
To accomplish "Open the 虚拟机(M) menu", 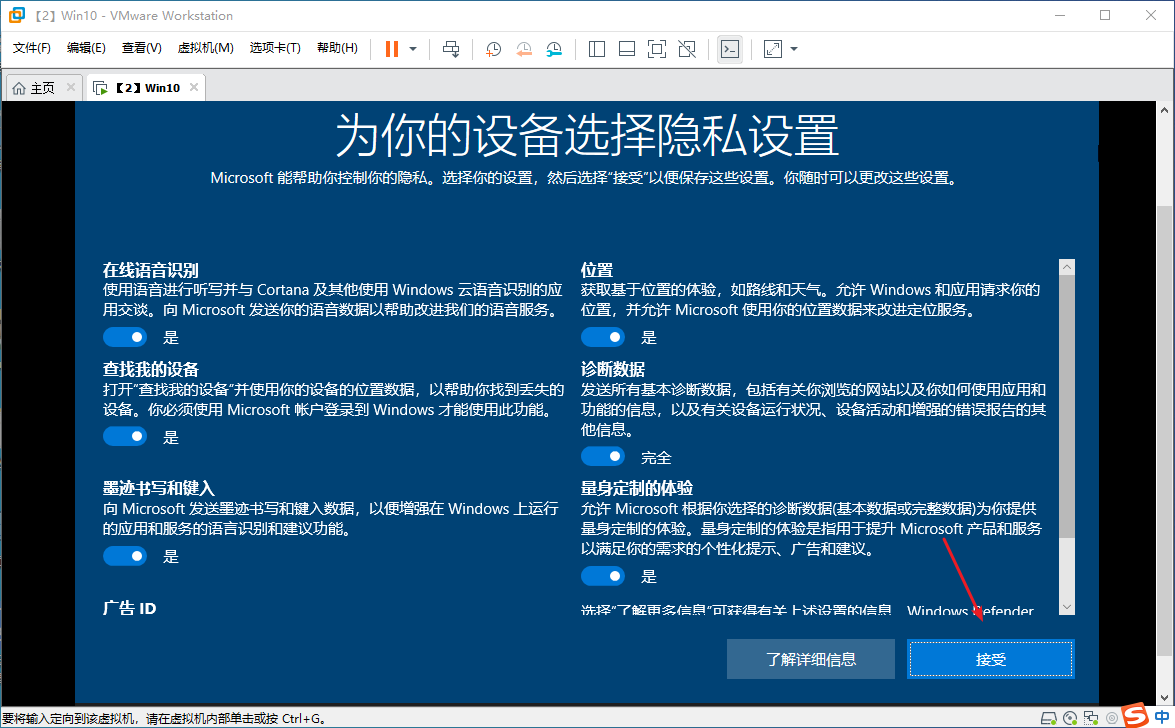I will pyautogui.click(x=205, y=48).
